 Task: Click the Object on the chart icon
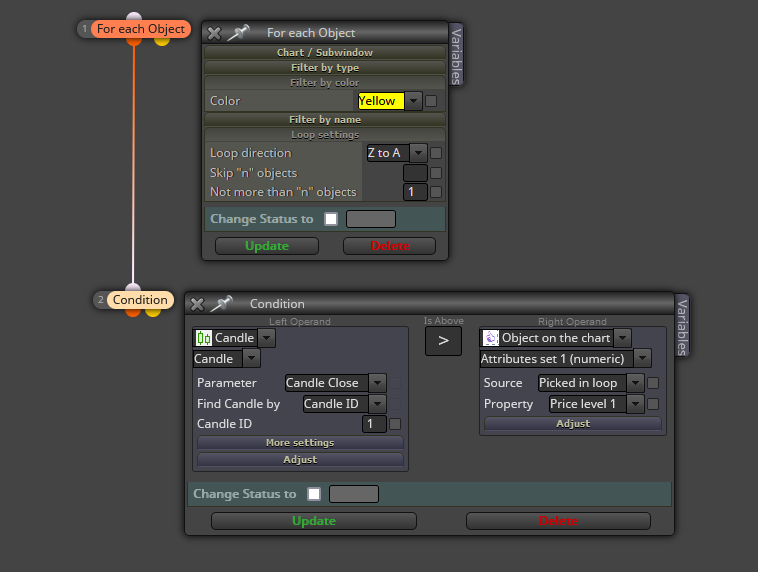pyautogui.click(x=491, y=338)
